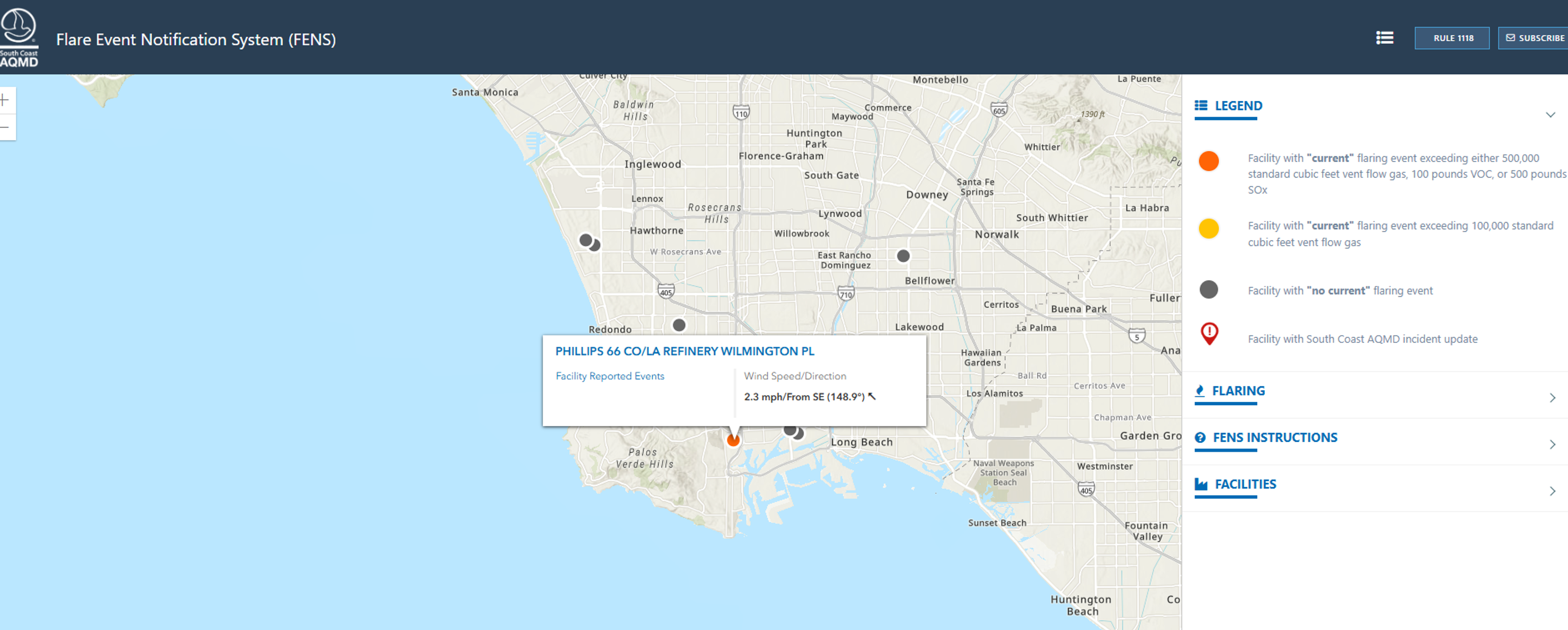Select the FLARING panel heading

[1238, 391]
